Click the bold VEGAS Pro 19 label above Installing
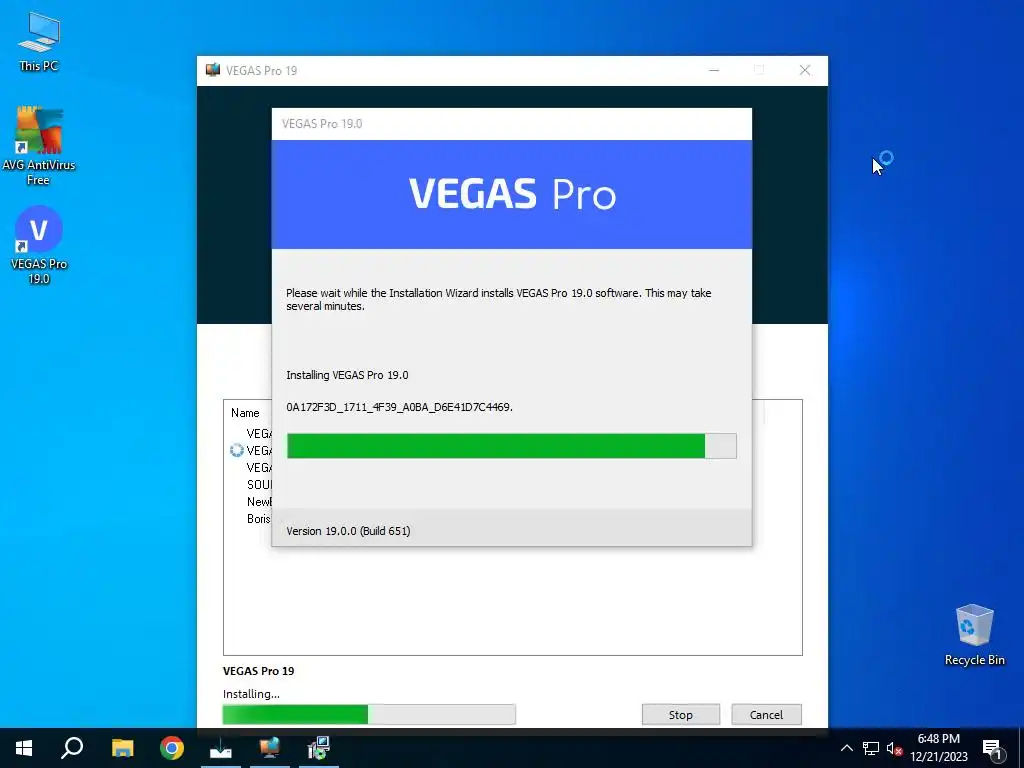 (x=259, y=671)
